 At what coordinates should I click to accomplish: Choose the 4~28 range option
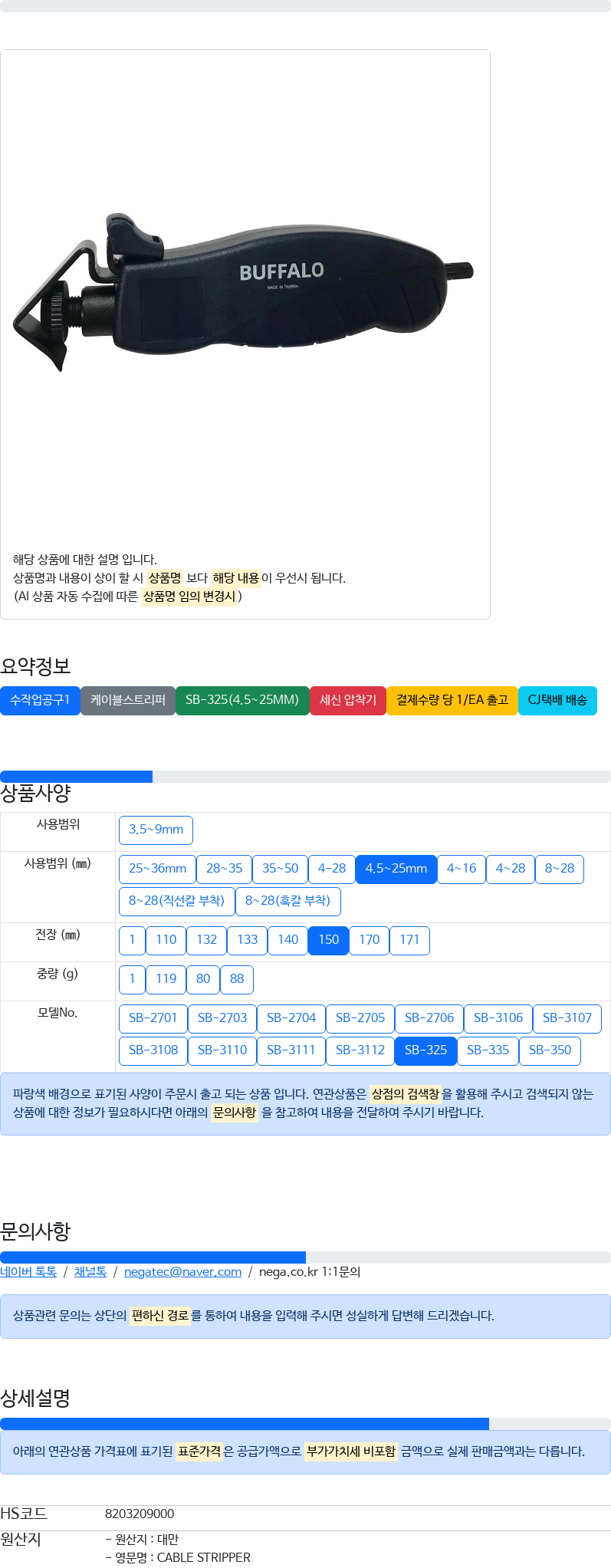point(511,869)
